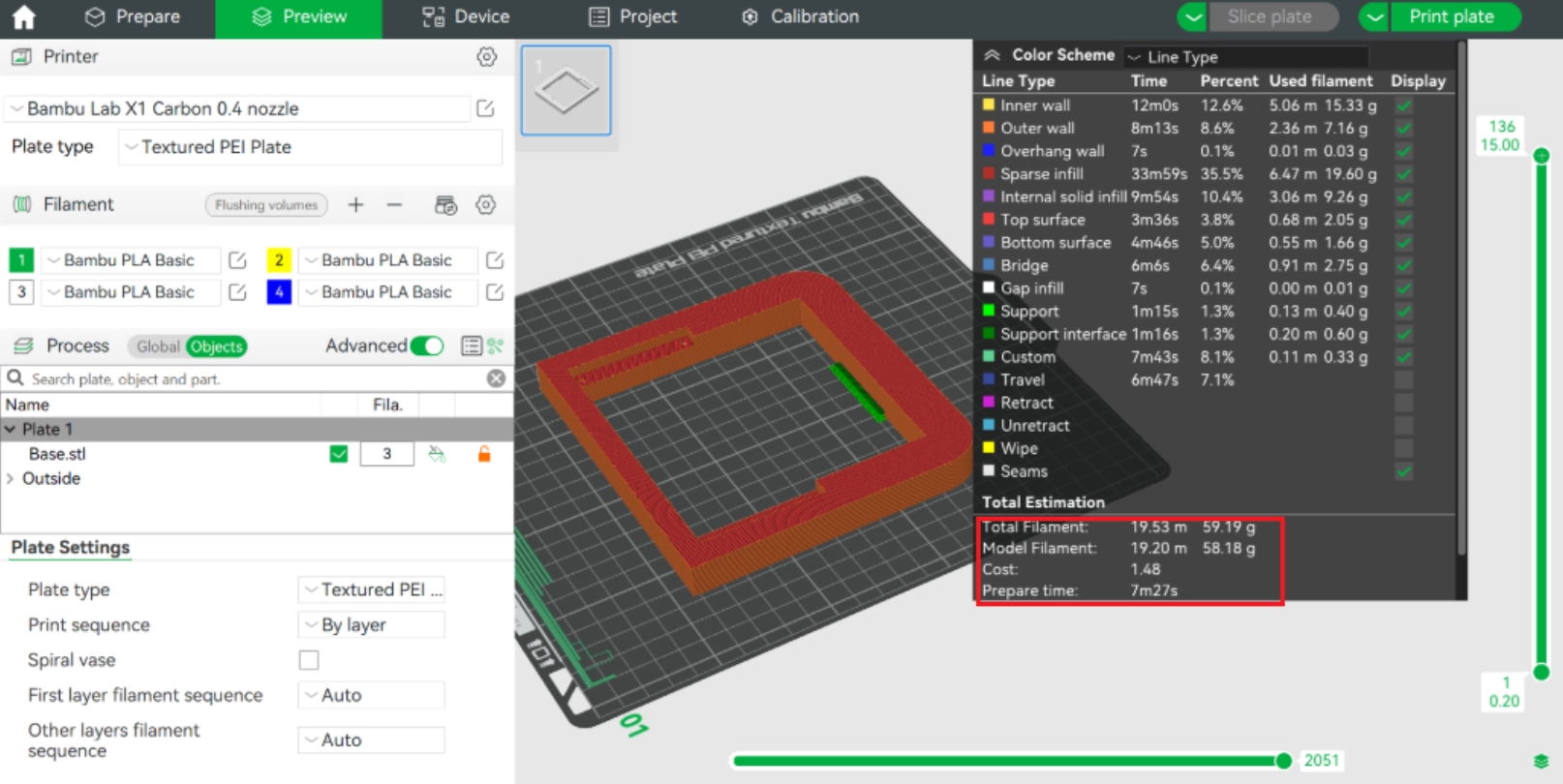
Task: Click the Base.stl filament number field
Action: [386, 454]
